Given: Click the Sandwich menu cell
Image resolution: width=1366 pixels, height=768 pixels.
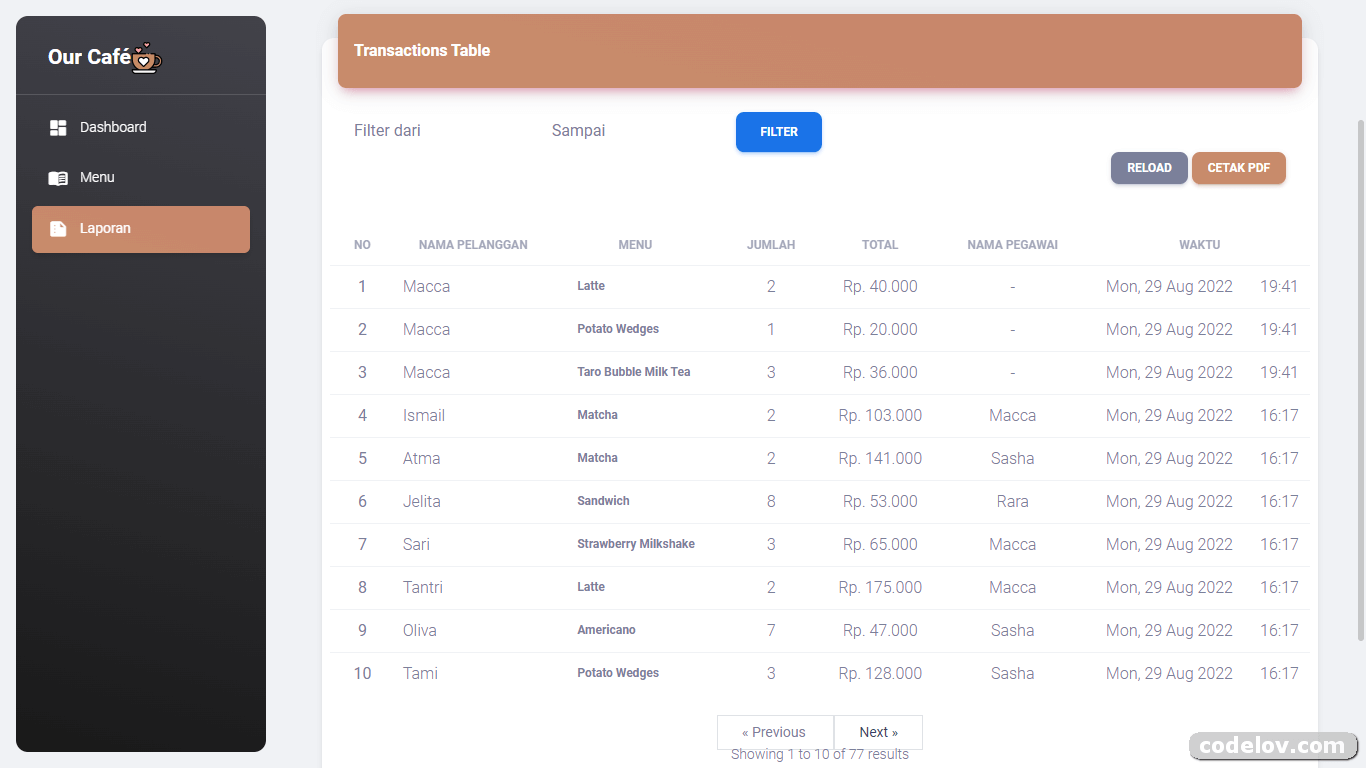Looking at the screenshot, I should tap(603, 501).
